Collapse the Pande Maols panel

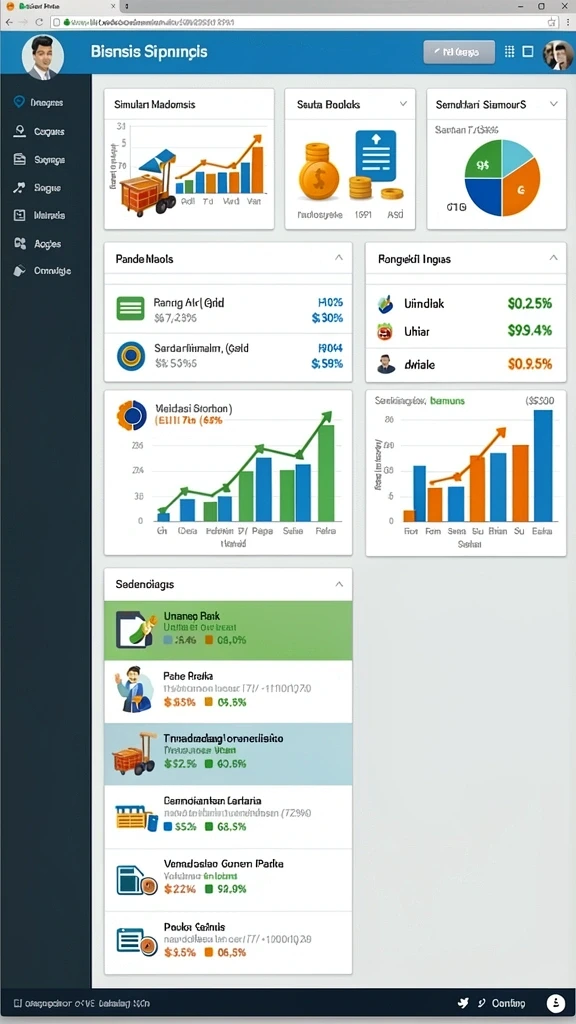click(339, 258)
